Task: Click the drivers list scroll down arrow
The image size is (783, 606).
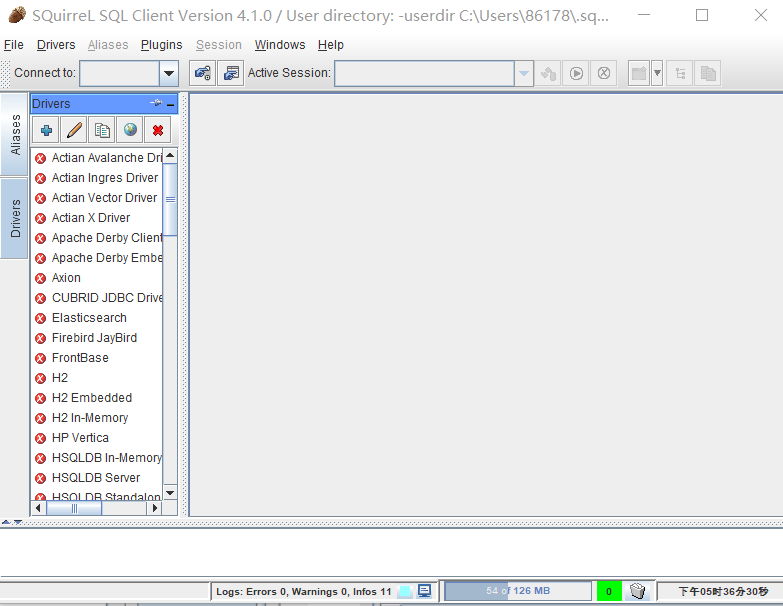Action: coord(170,493)
